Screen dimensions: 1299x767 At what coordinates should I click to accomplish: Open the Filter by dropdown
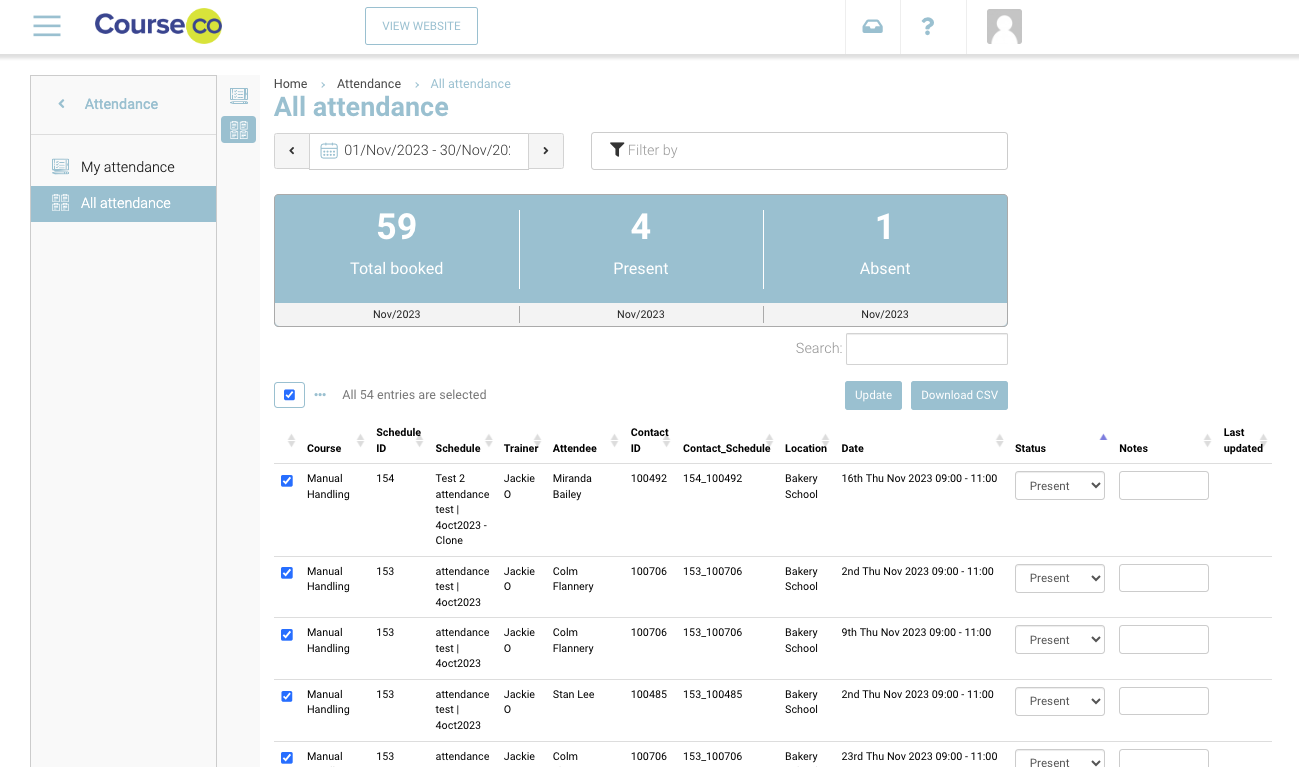click(x=798, y=151)
